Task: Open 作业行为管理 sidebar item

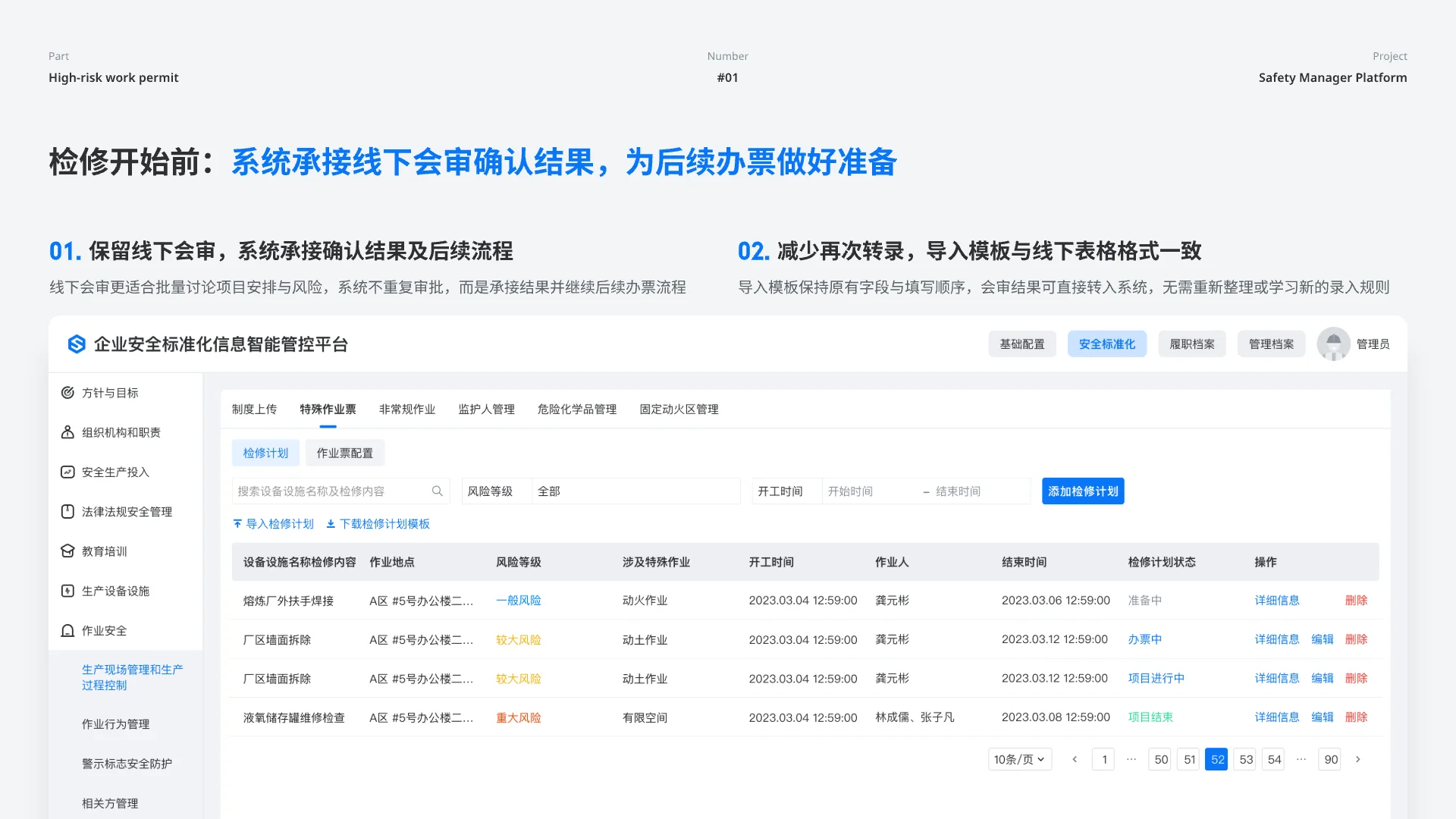Action: click(x=115, y=724)
